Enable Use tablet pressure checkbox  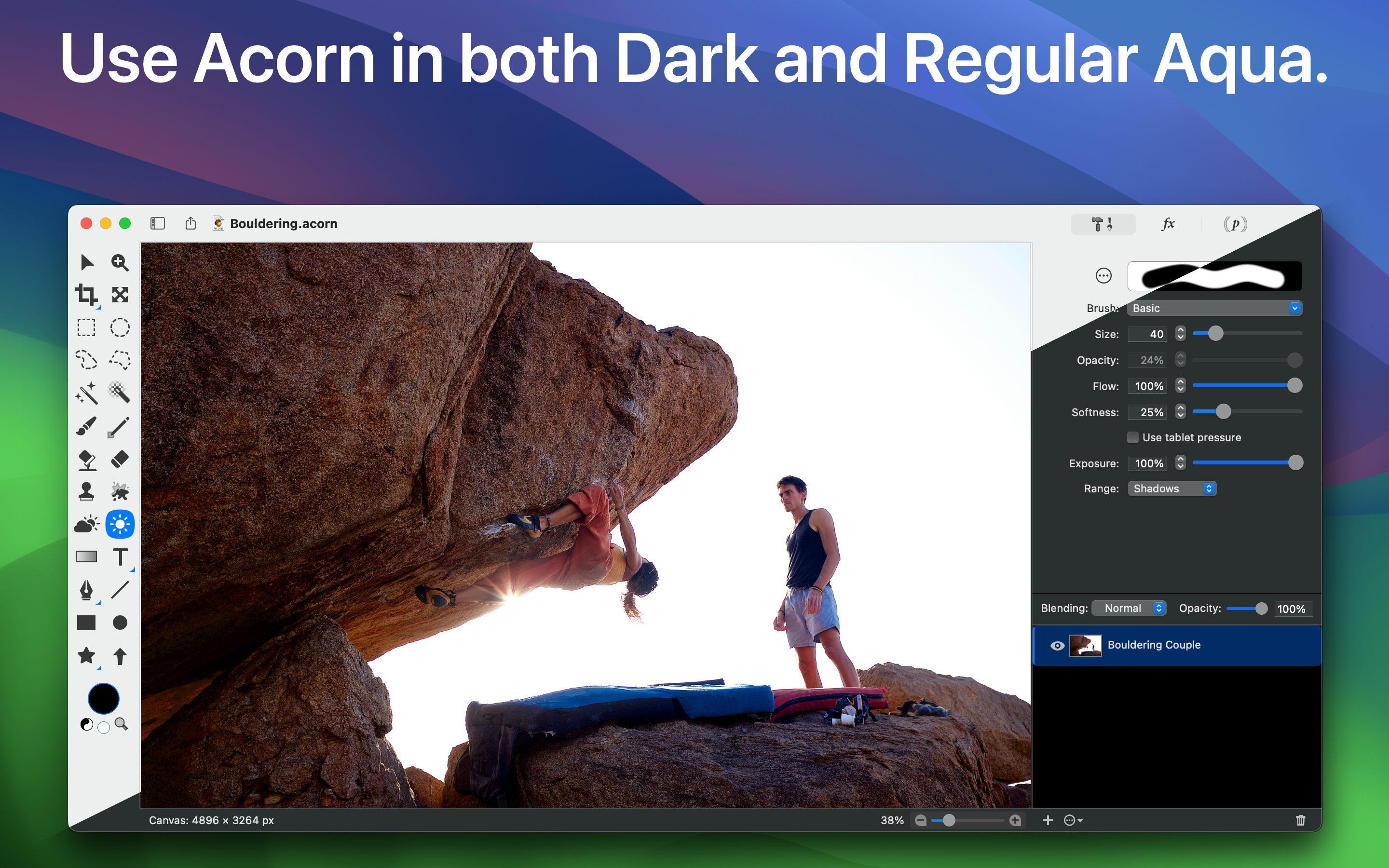[x=1133, y=437]
